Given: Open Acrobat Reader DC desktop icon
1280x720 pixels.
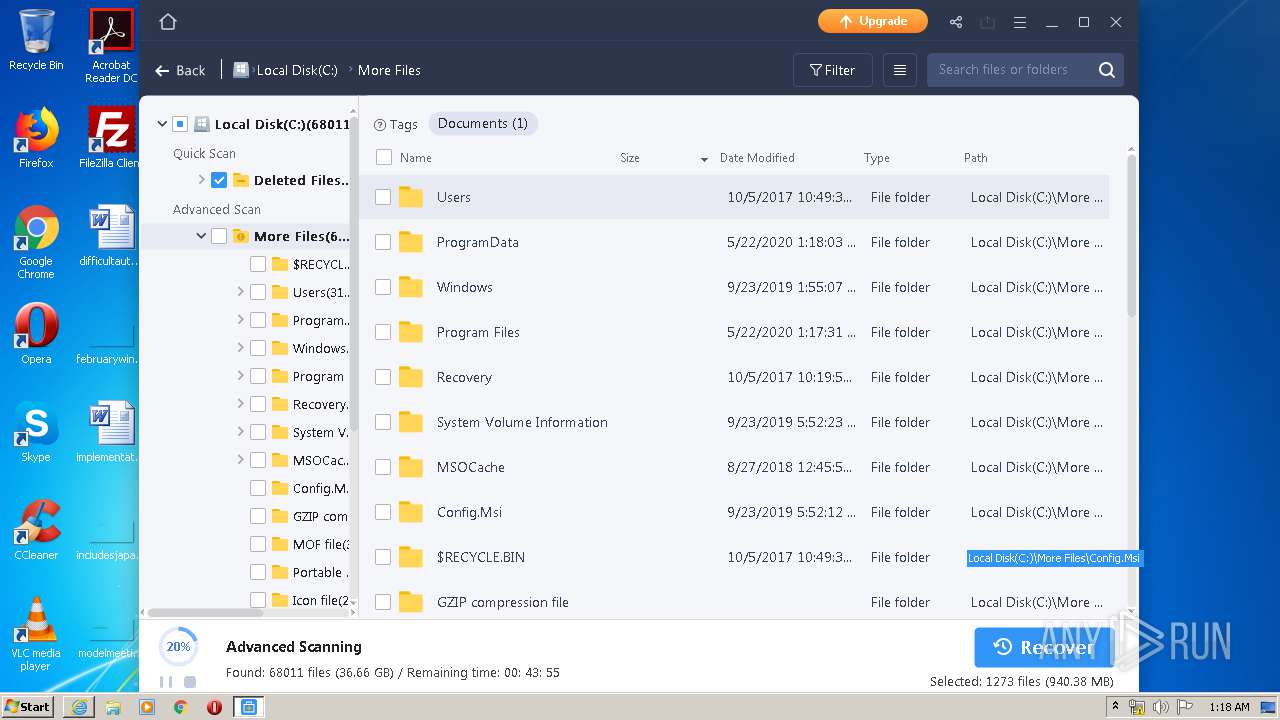Looking at the screenshot, I should pos(111,46).
